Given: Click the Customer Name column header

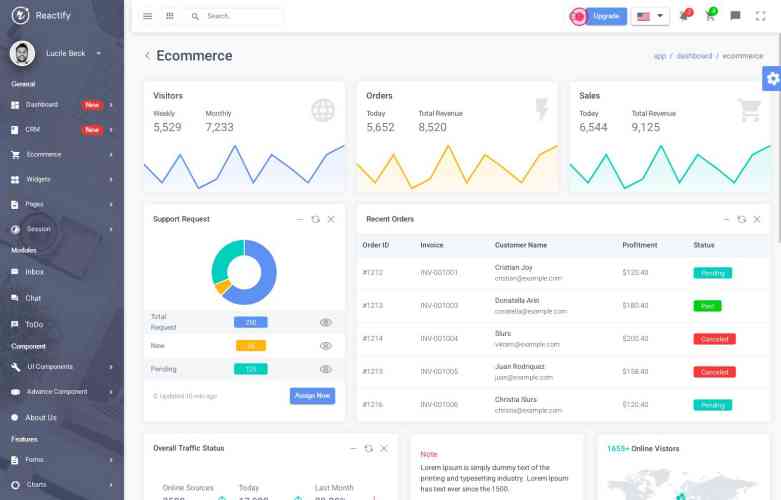Looking at the screenshot, I should [x=521, y=245].
